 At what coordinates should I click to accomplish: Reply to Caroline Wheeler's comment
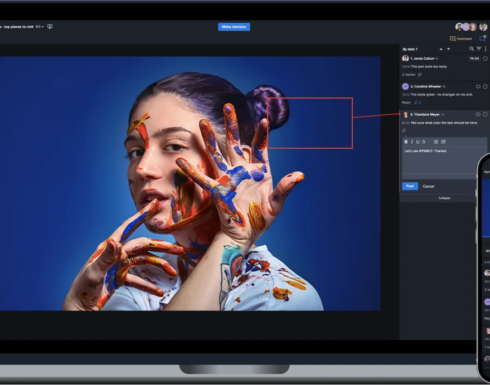[x=406, y=103]
